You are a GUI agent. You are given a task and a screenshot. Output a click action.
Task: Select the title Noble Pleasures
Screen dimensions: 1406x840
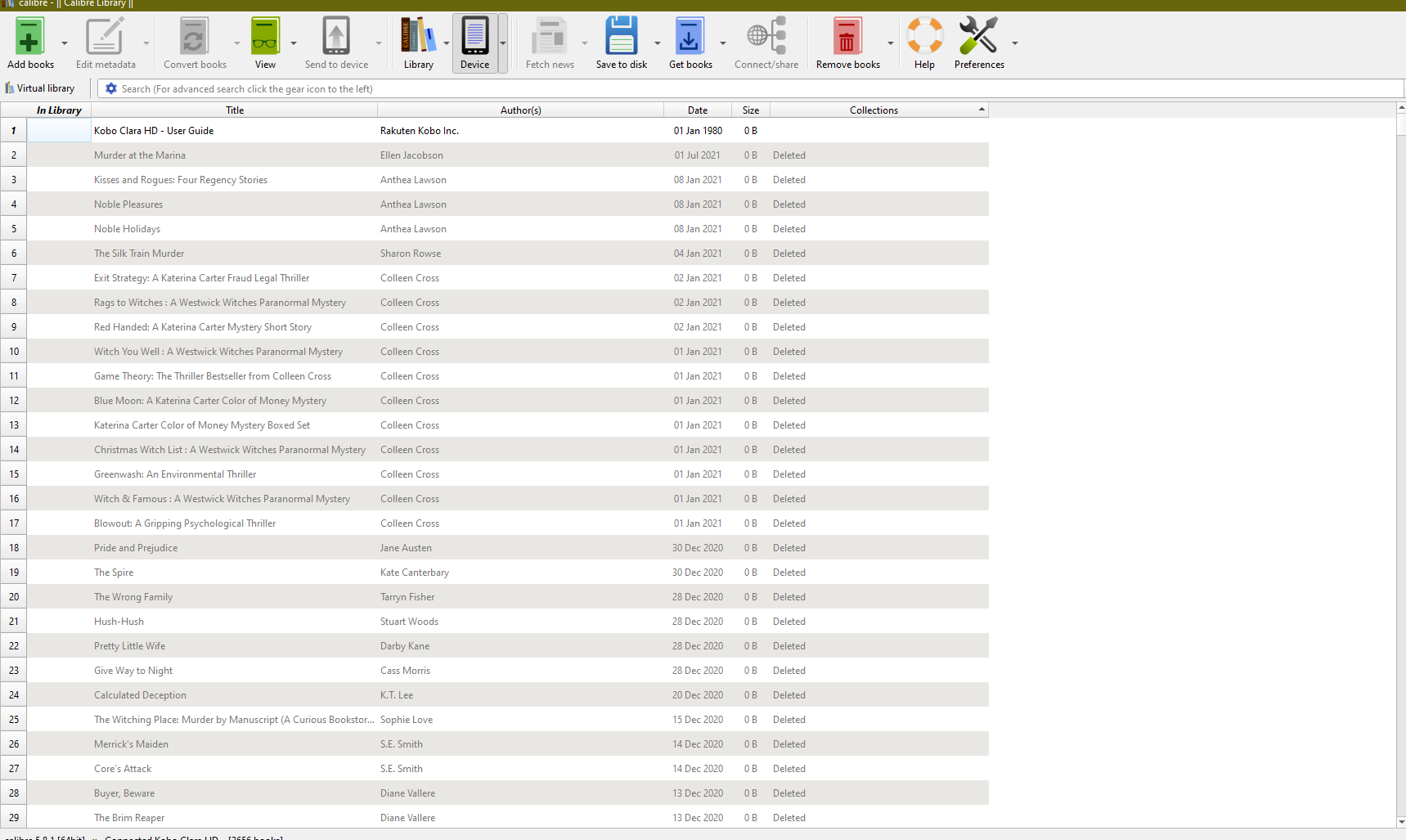(128, 204)
